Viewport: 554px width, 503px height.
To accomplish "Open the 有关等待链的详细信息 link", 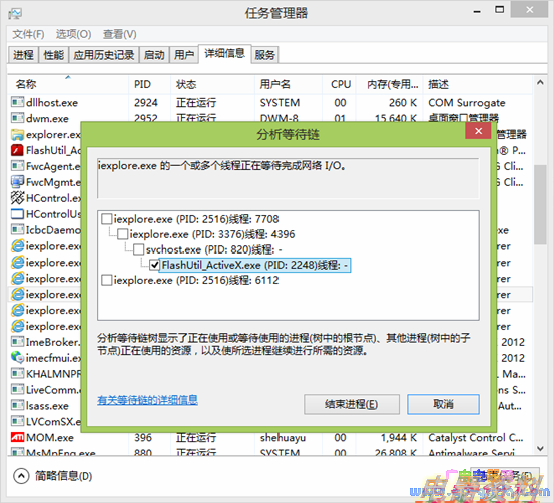I will click(147, 400).
